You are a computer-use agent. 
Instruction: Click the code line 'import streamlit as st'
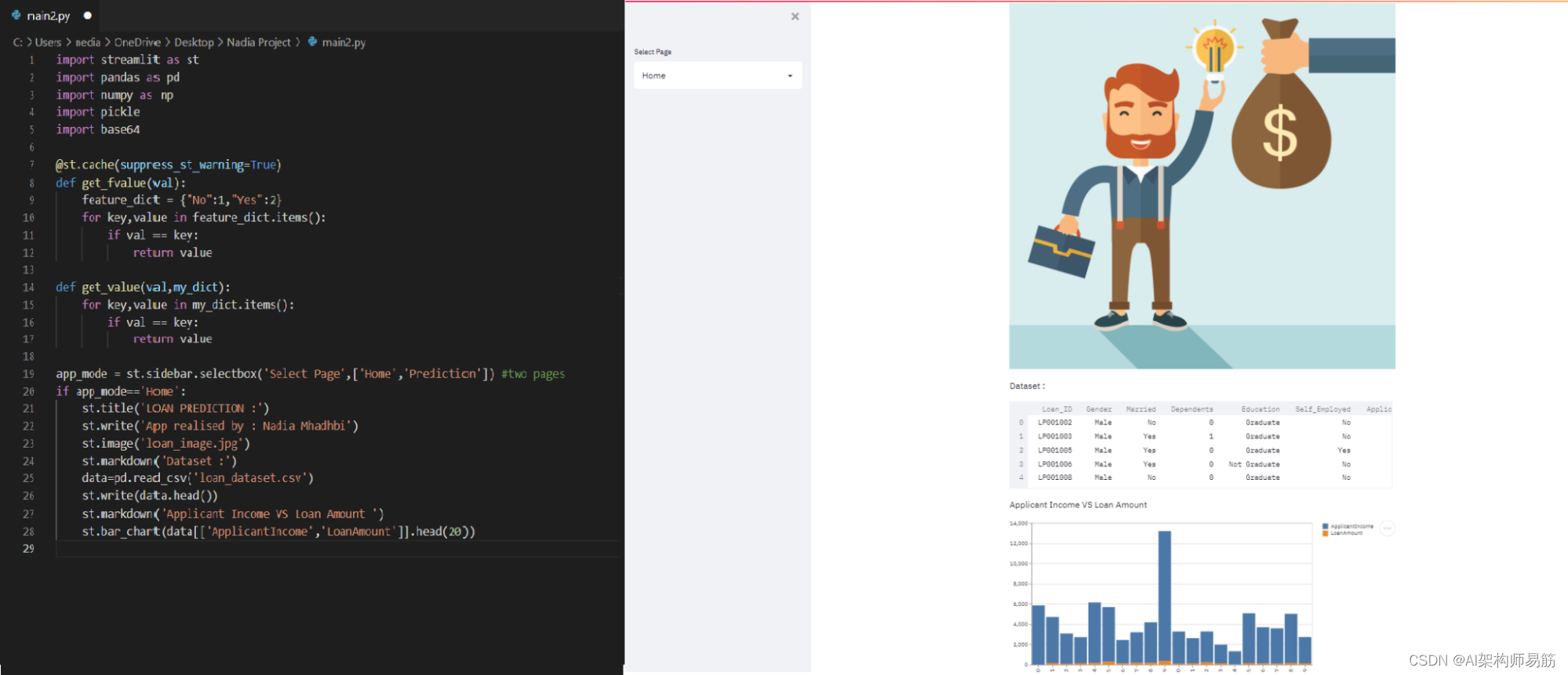[x=127, y=60]
